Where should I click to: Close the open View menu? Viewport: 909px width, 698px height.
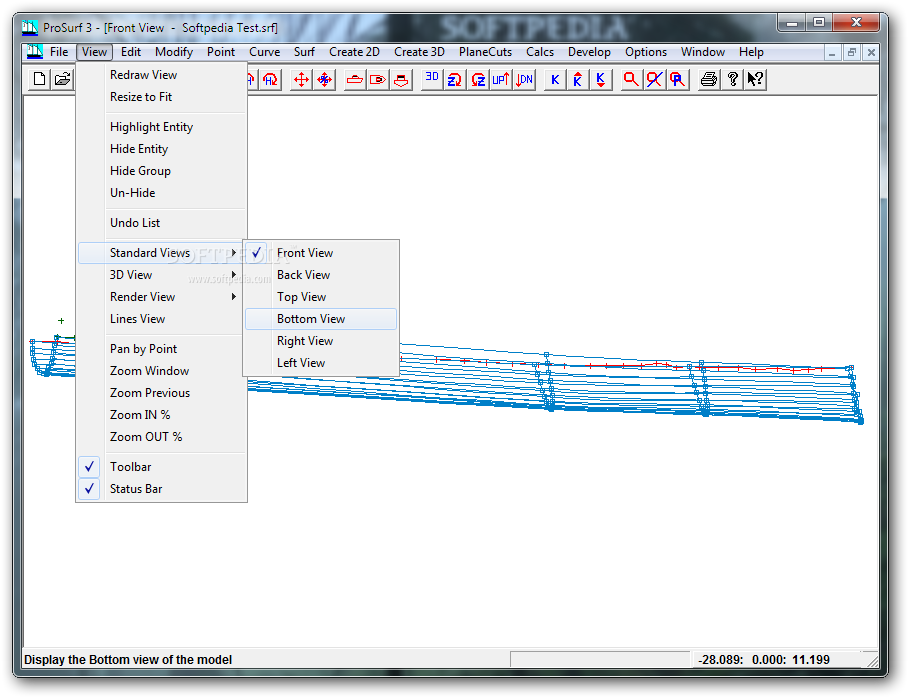click(x=94, y=52)
